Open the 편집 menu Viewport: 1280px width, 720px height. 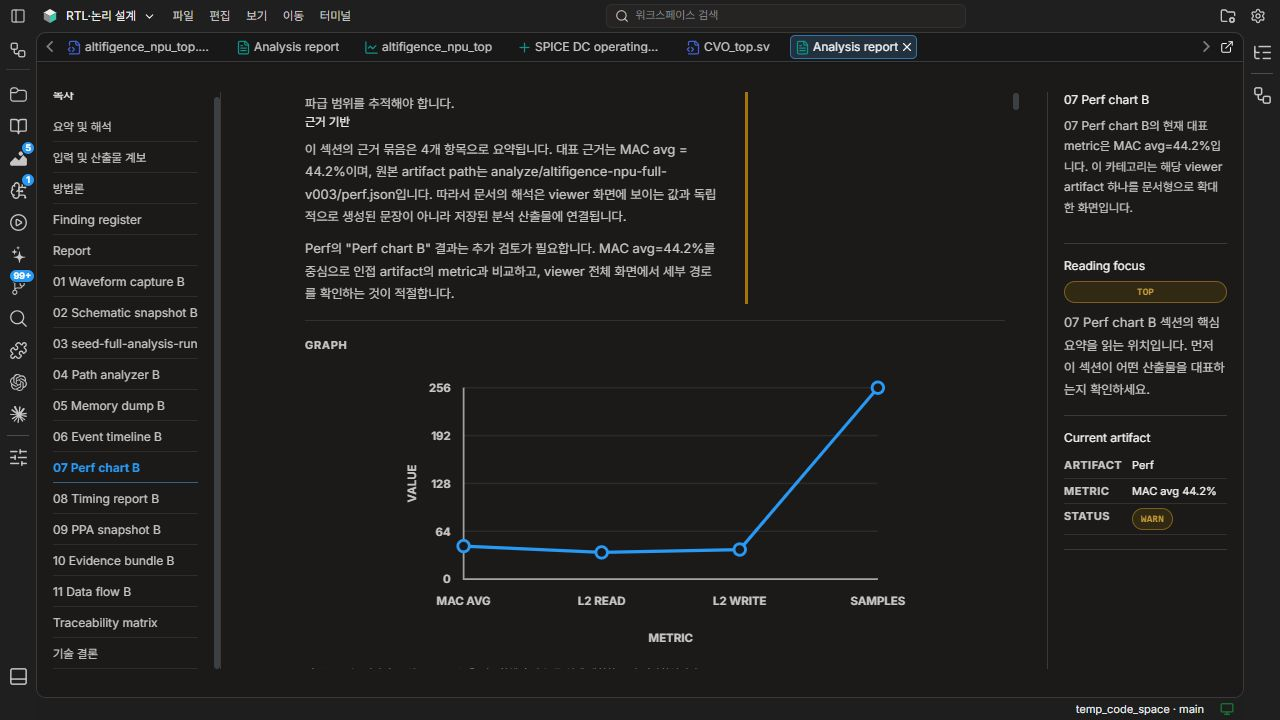(x=220, y=16)
